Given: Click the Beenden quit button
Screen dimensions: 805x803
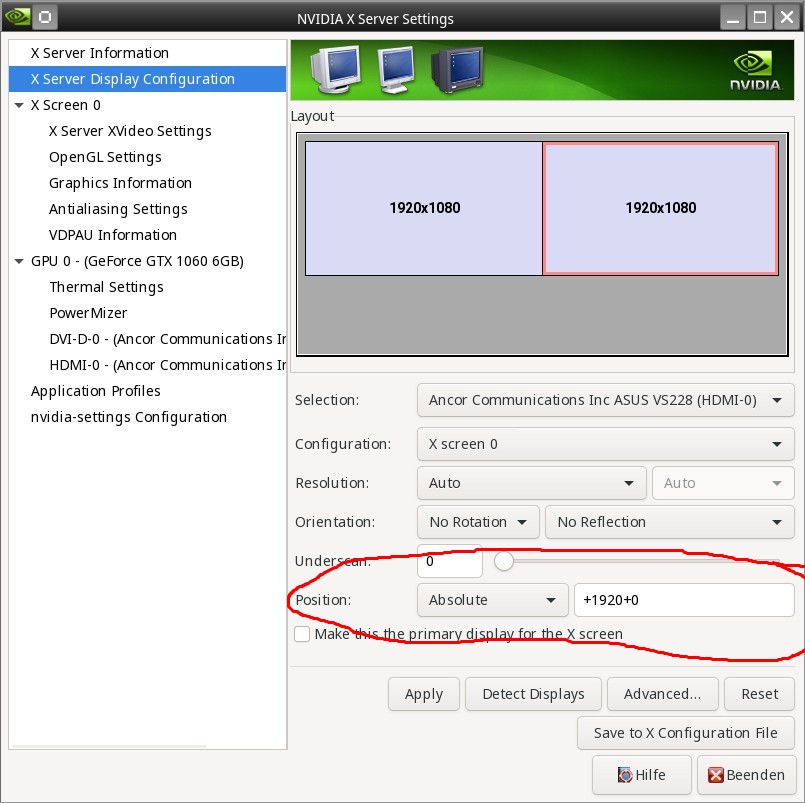Looking at the screenshot, I should pyautogui.click(x=746, y=774).
